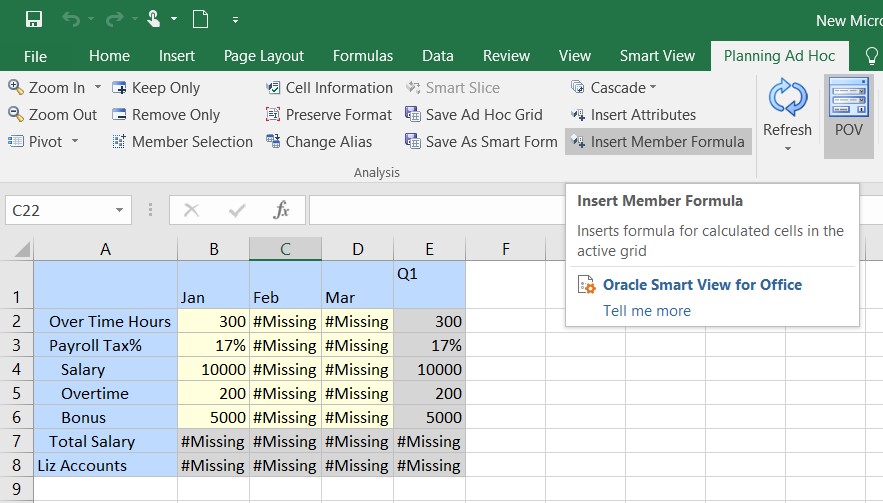Viewport: 883px width, 503px height.
Task: Click the Zoom Out button
Action: [53, 115]
